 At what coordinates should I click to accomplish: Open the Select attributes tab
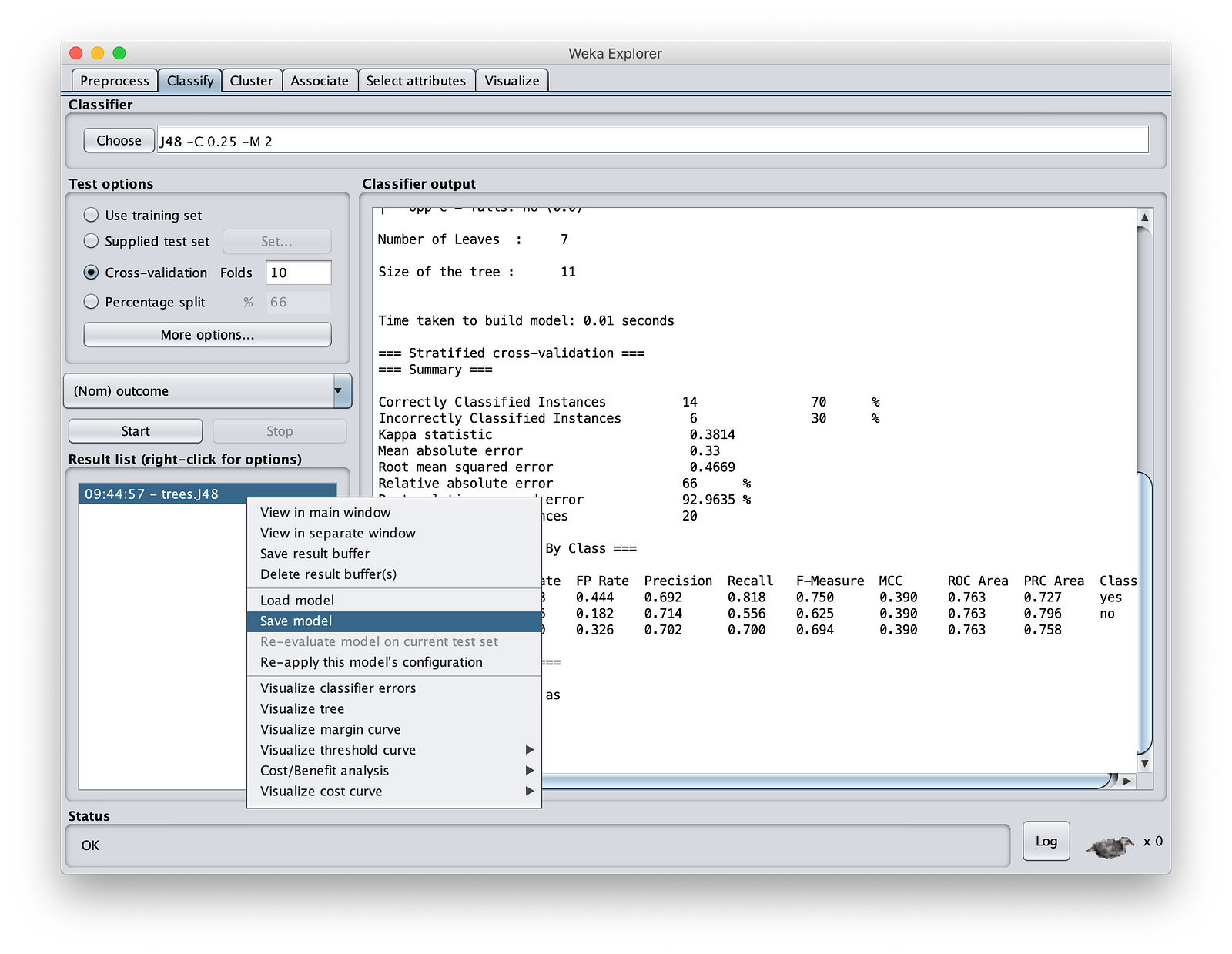pos(416,81)
